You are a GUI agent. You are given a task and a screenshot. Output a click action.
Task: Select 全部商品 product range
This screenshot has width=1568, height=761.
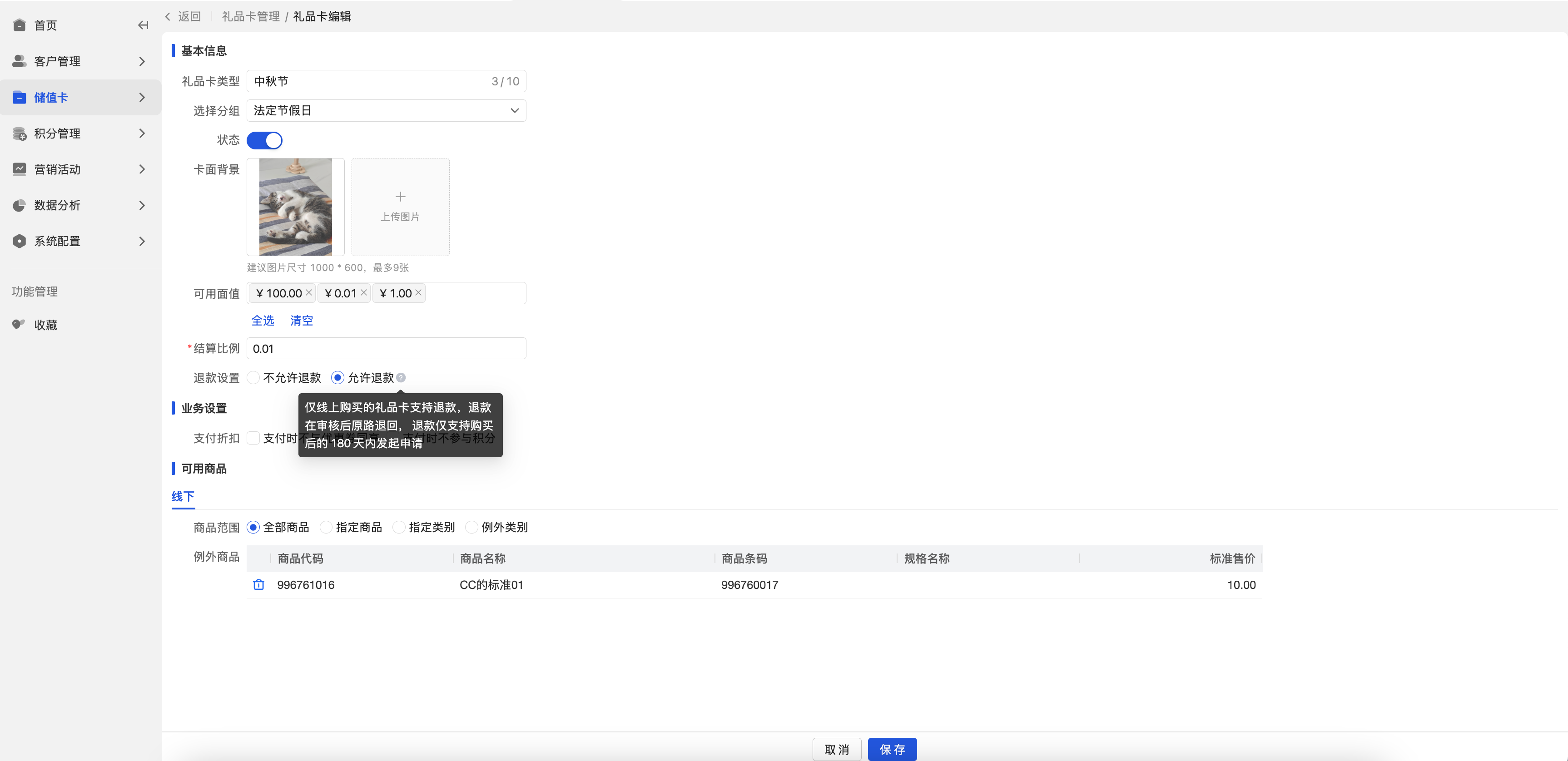pos(253,528)
